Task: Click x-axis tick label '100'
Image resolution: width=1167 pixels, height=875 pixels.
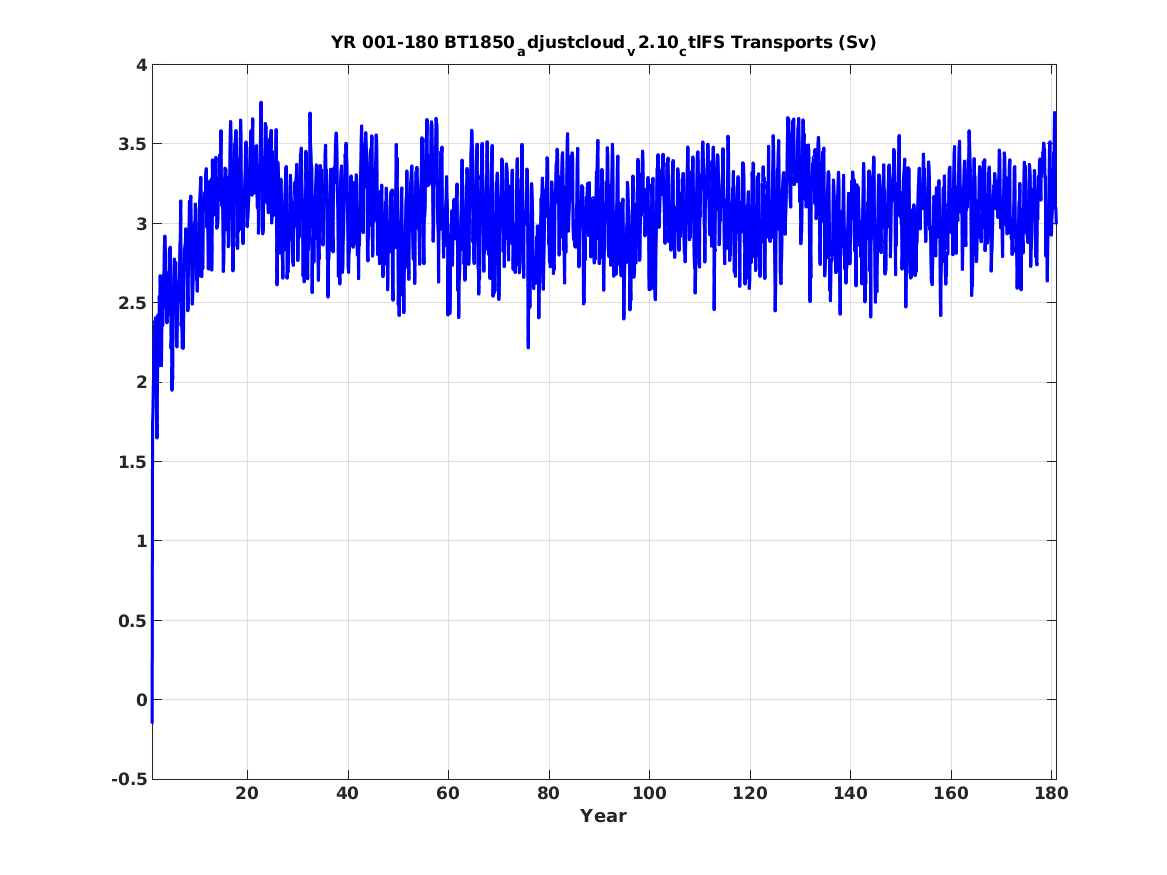Action: (649, 794)
